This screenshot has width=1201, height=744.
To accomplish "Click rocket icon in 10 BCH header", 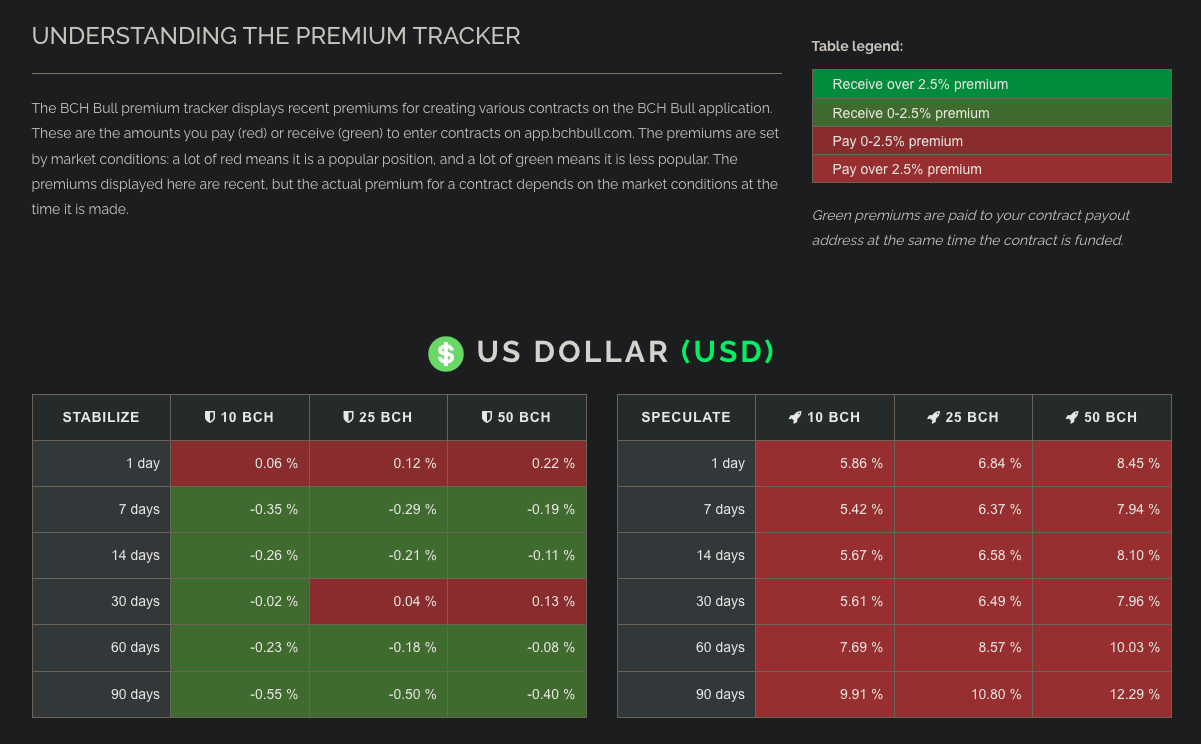I will (795, 417).
